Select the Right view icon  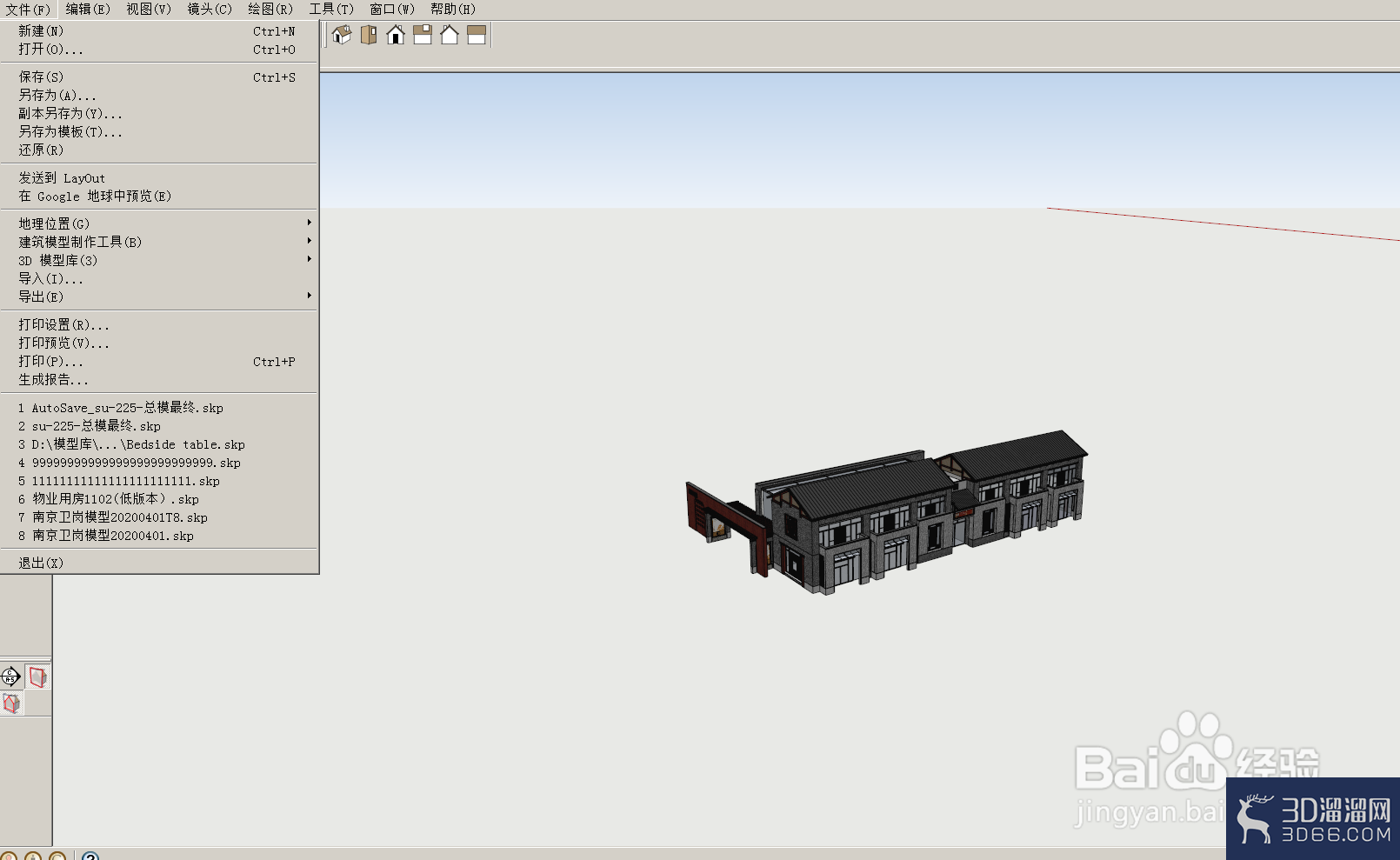click(x=423, y=35)
